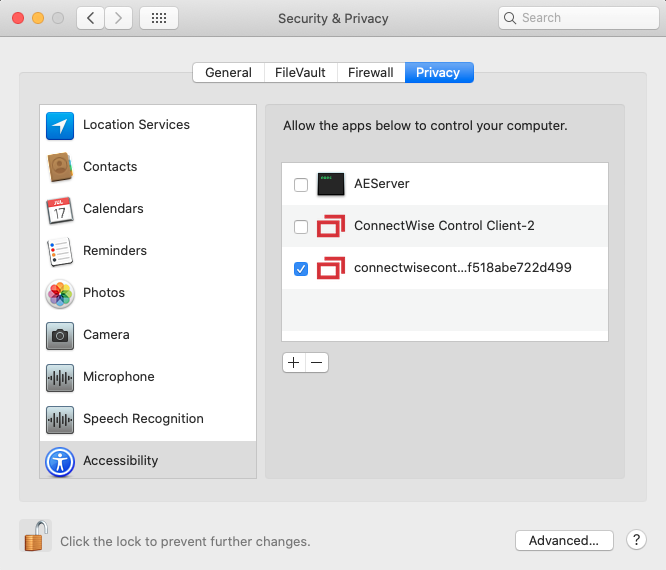The height and width of the screenshot is (570, 666).
Task: Select ConnectWise Control Client-2 name text
Action: 444,226
